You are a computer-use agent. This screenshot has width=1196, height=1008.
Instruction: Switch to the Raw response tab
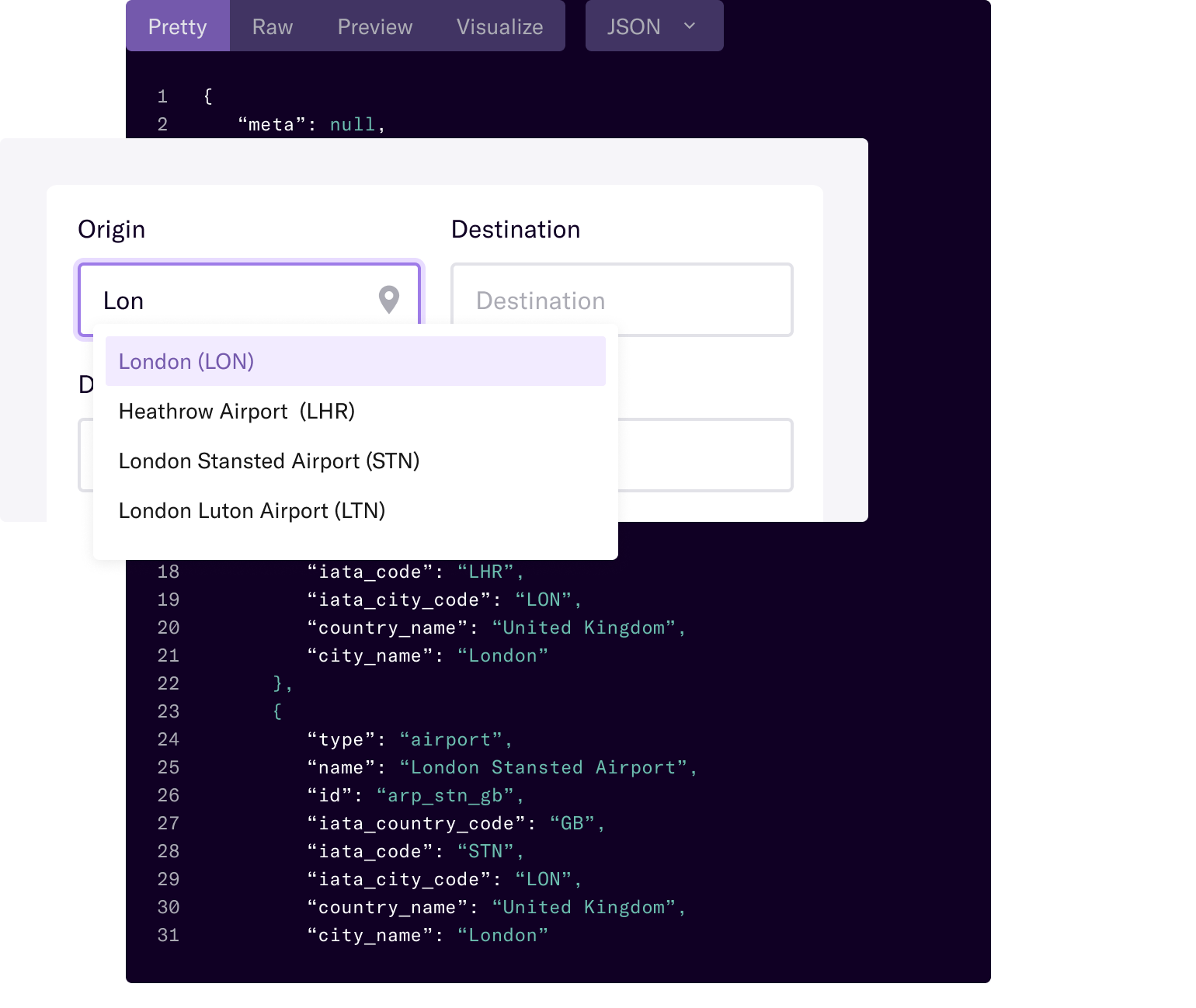271,26
